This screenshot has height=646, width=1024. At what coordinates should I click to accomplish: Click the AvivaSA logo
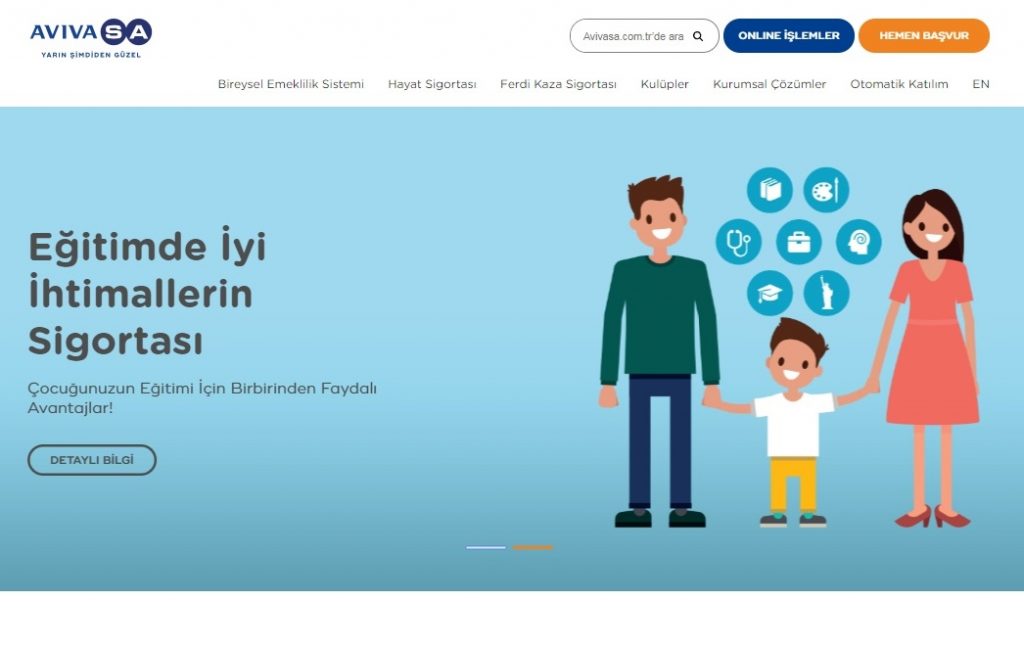[91, 37]
